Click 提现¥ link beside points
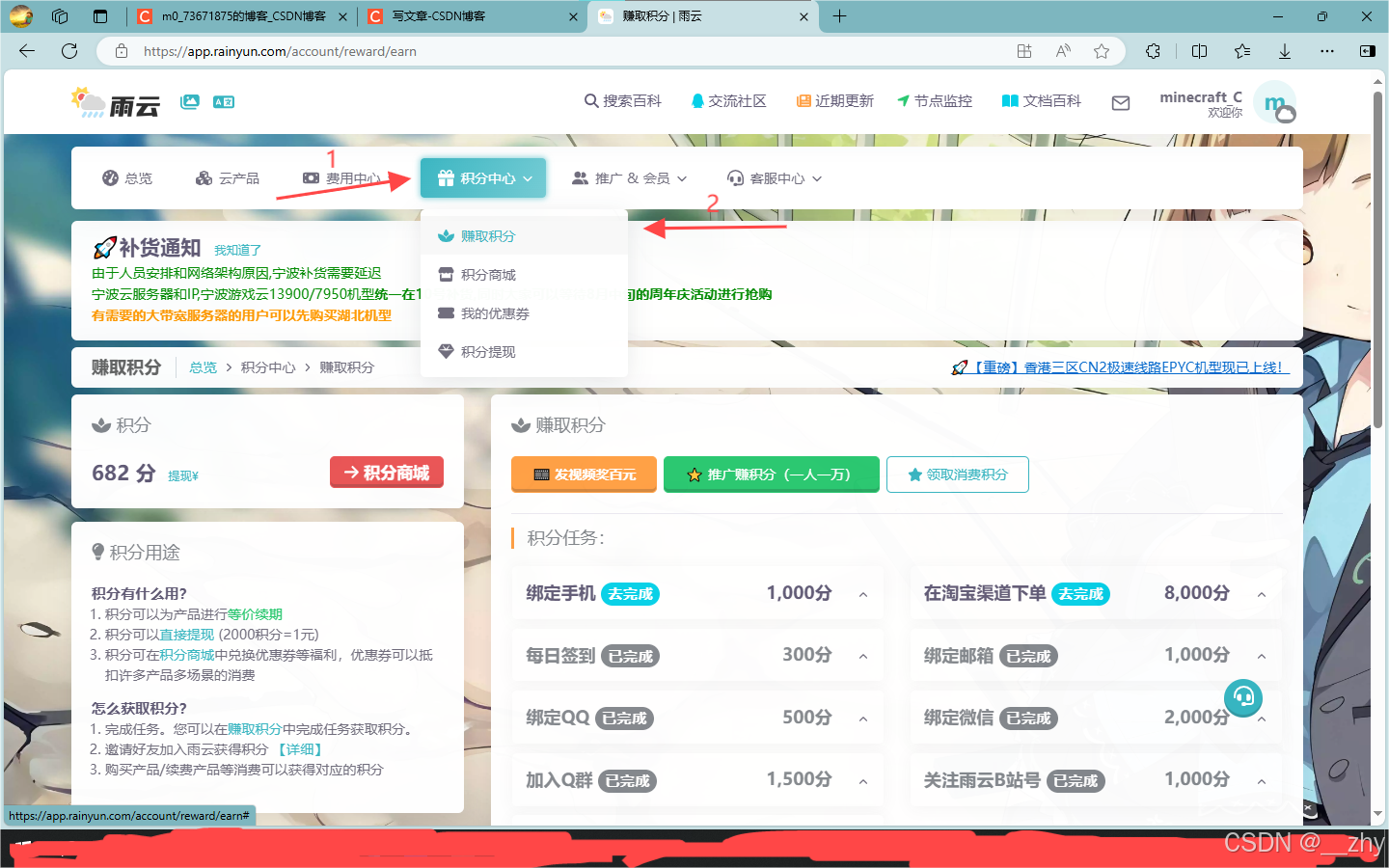This screenshot has width=1389, height=868. click(x=183, y=475)
